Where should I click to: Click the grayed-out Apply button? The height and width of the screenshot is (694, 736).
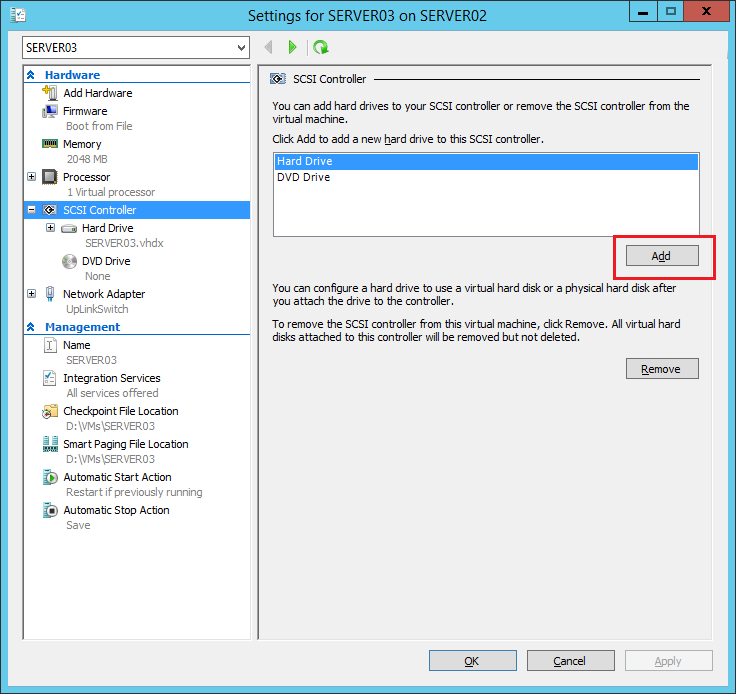pos(668,661)
